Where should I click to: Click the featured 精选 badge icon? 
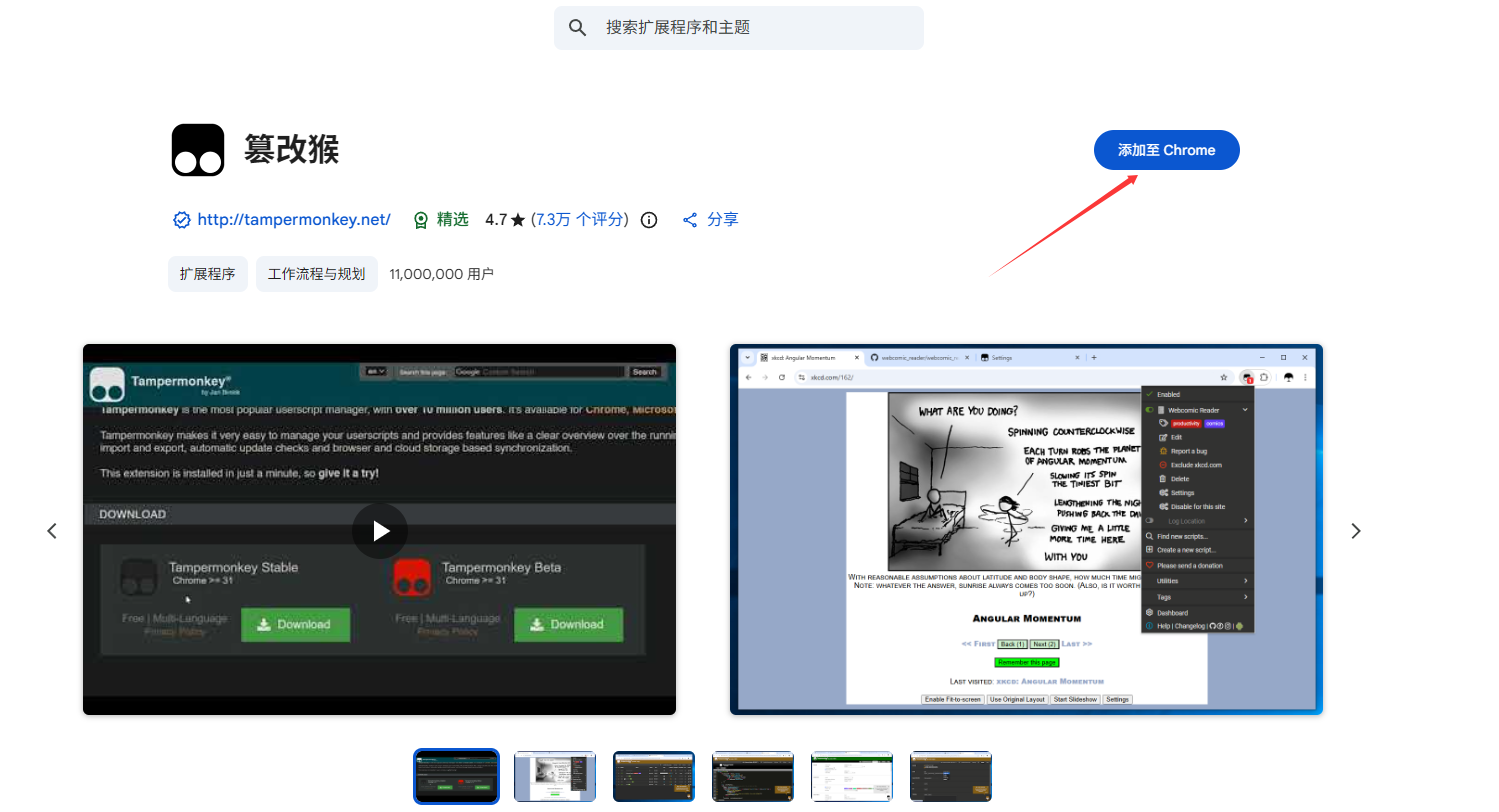tap(422, 220)
